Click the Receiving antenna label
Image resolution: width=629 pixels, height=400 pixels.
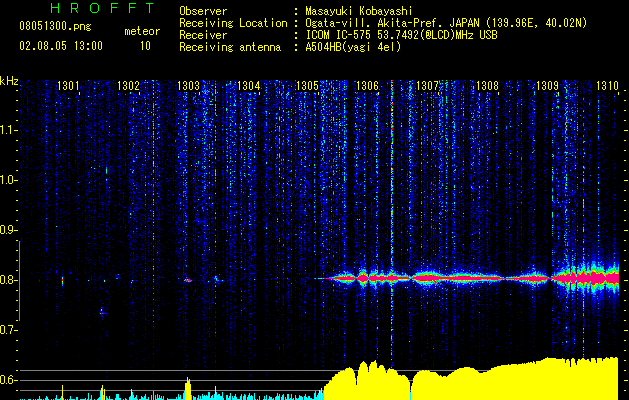coord(230,47)
